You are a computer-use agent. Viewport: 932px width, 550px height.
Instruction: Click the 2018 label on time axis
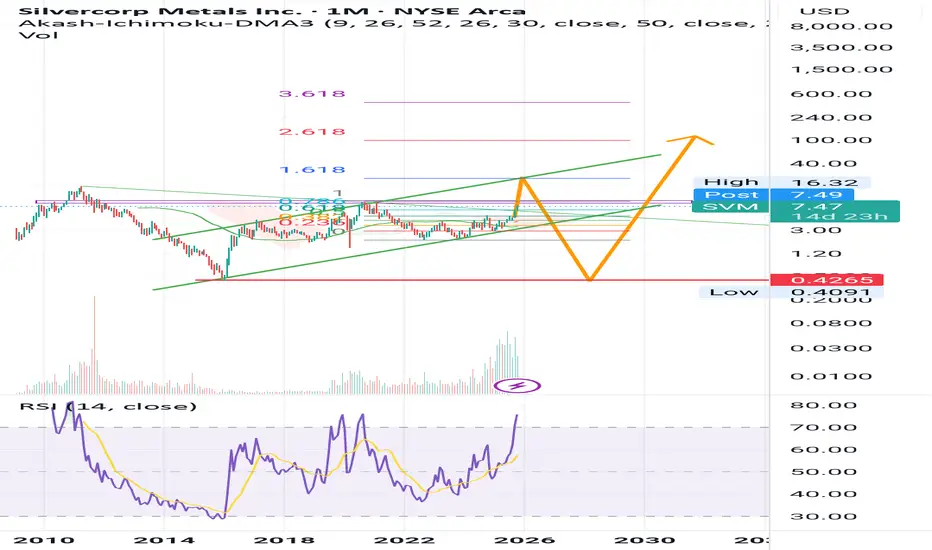point(284,540)
